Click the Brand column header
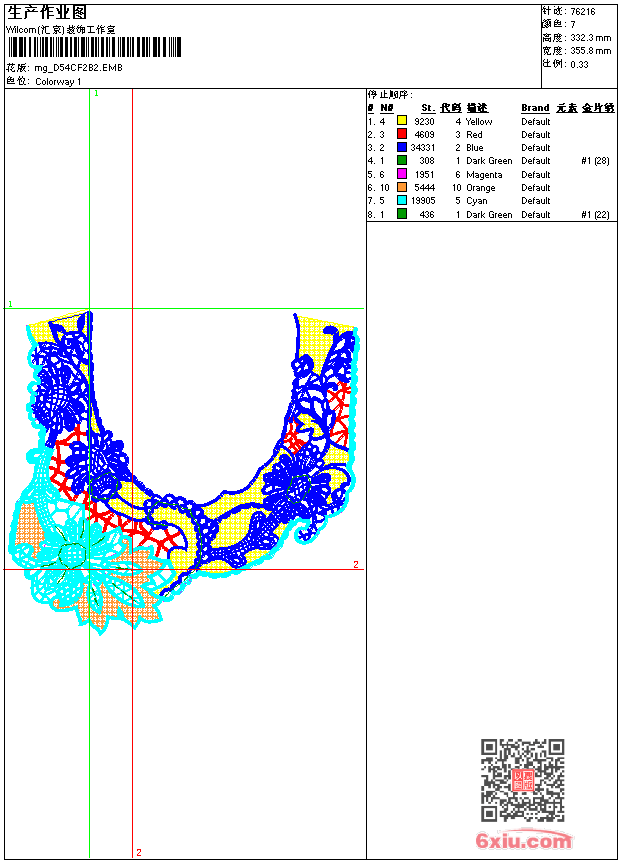 pyautogui.click(x=535, y=108)
